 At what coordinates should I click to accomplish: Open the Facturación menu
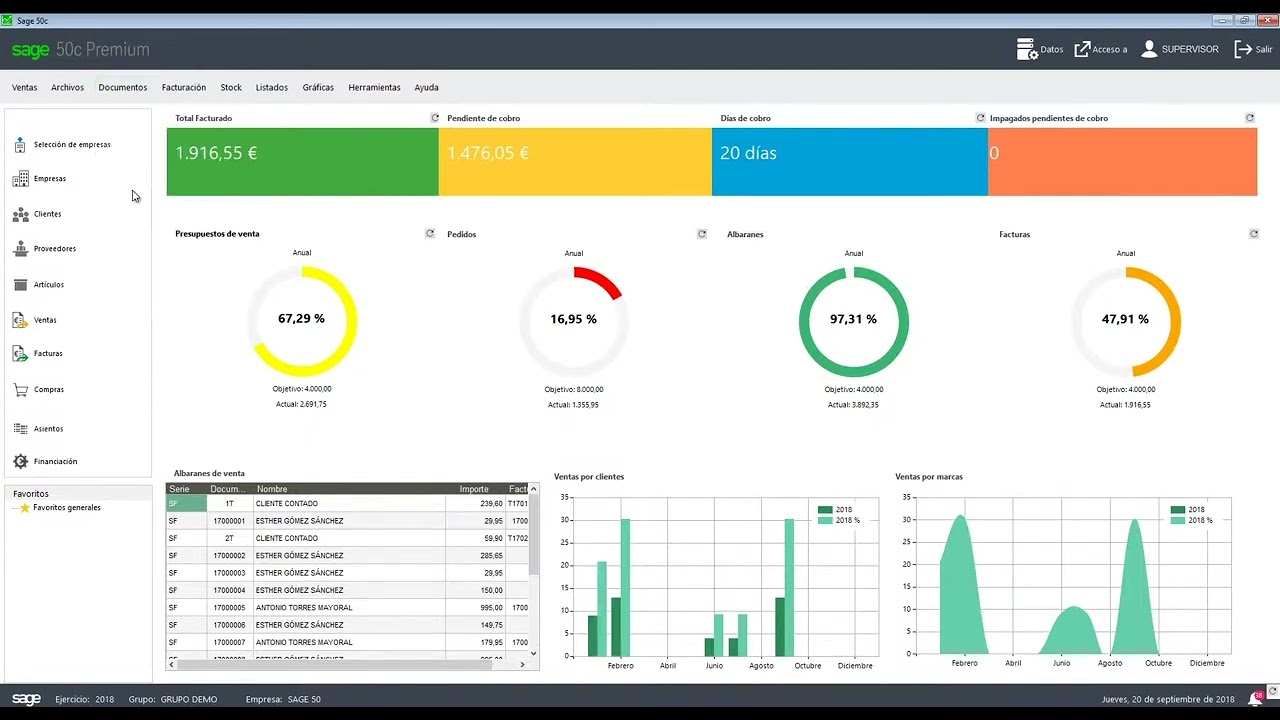184,88
